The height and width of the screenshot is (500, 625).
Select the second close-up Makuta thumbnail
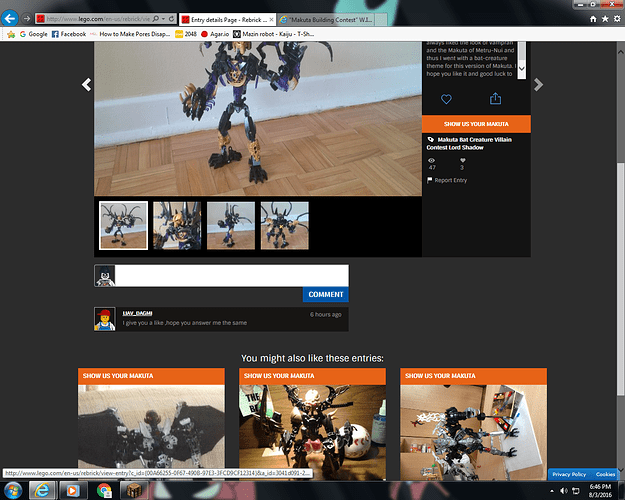pos(177,225)
